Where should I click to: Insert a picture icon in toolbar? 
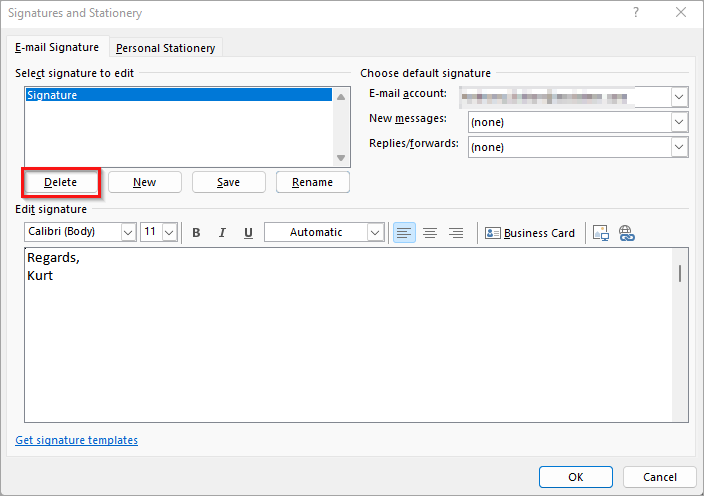pyautogui.click(x=601, y=233)
